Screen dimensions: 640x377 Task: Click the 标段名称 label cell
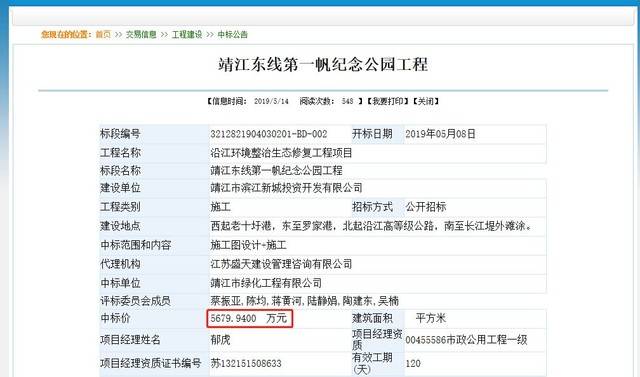pos(154,171)
